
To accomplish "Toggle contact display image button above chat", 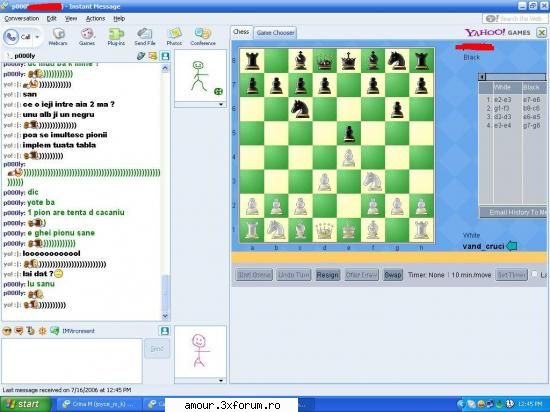I will point(165,56).
